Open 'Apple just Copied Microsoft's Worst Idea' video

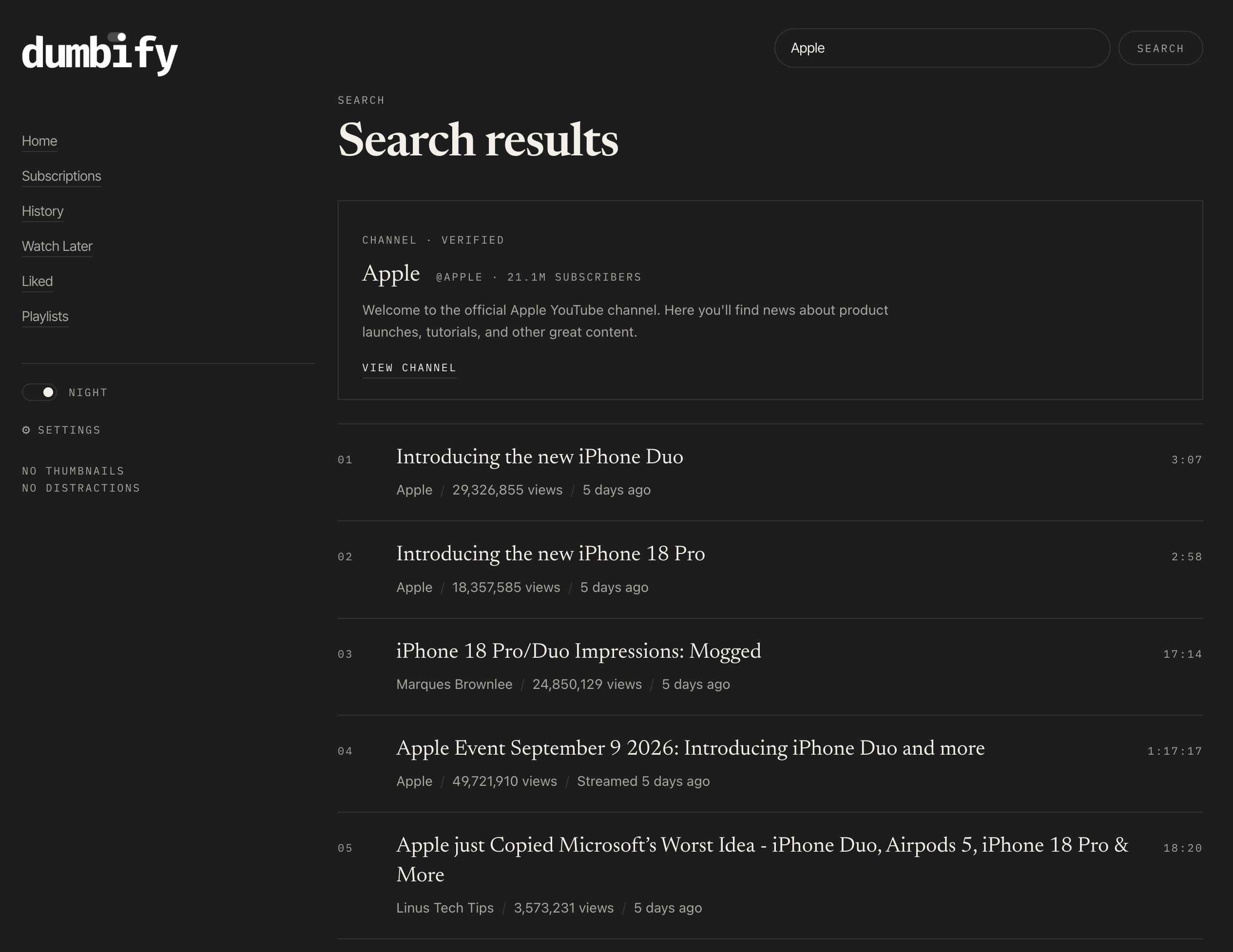pos(762,859)
